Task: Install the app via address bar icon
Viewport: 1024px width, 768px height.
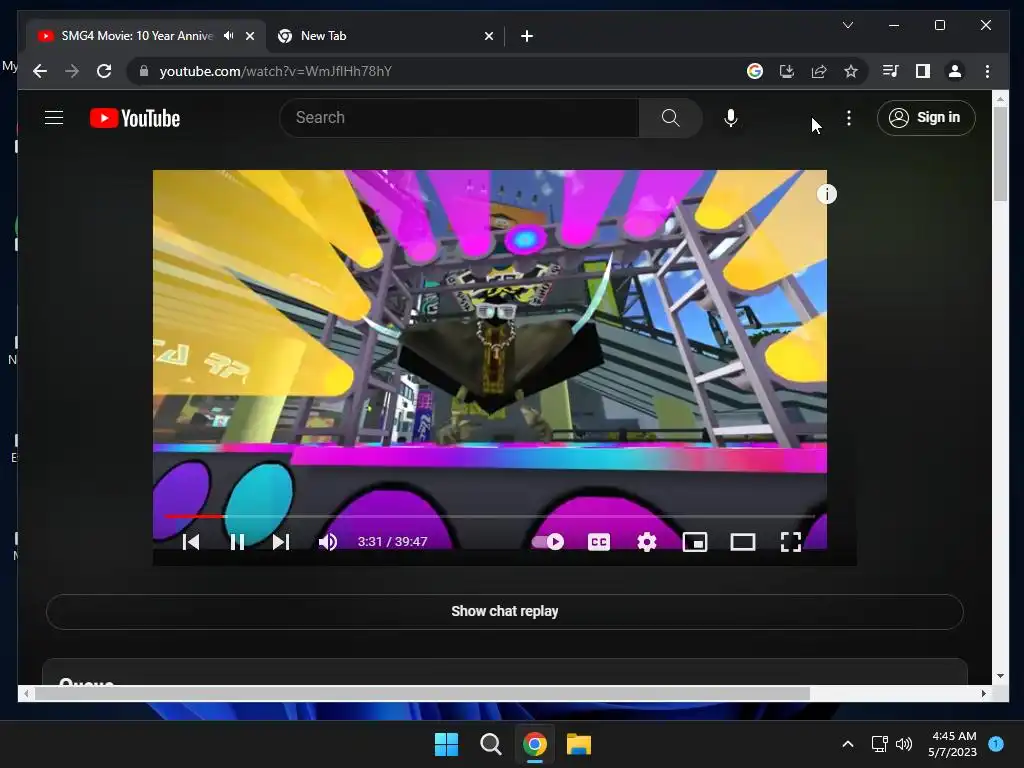Action: pyautogui.click(x=786, y=71)
